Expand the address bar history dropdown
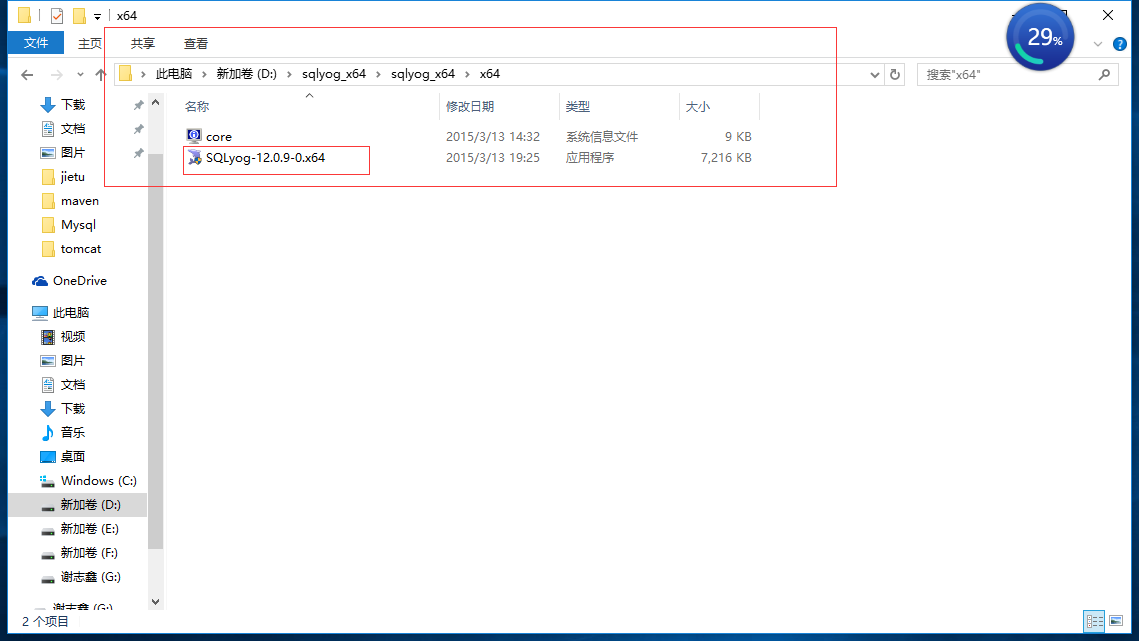1139x641 pixels. click(875, 74)
